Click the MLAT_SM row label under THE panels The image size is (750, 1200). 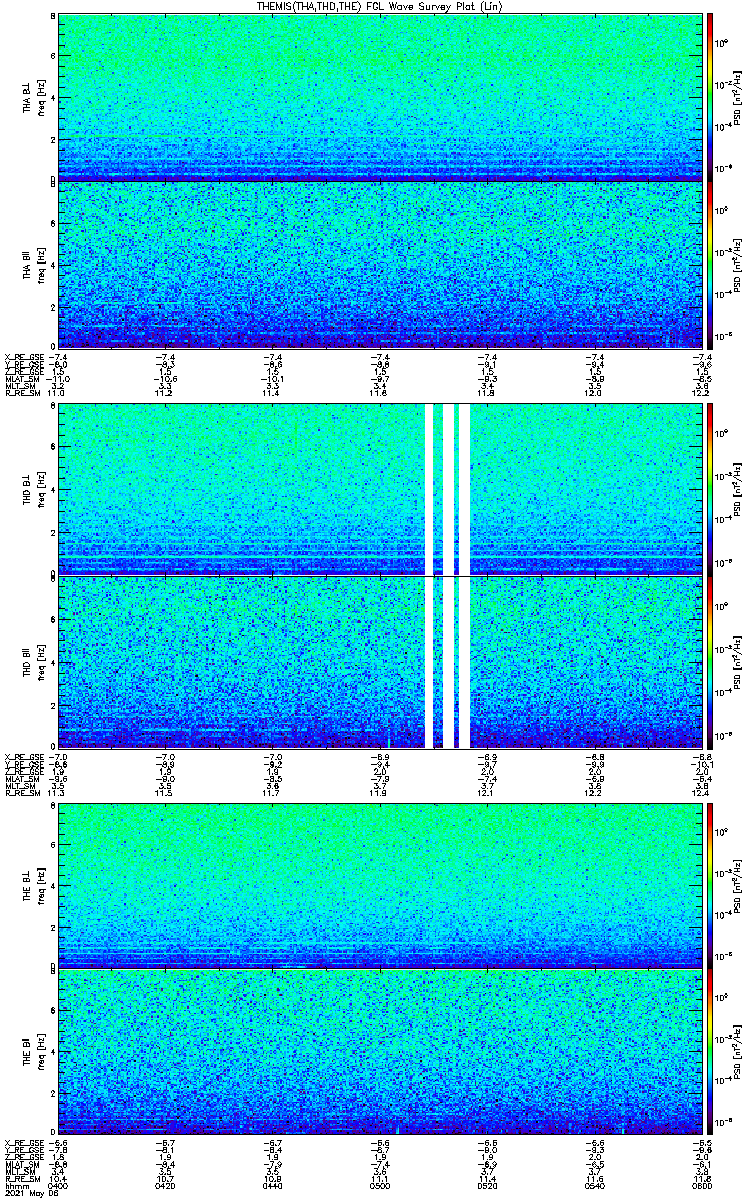click(21, 1165)
